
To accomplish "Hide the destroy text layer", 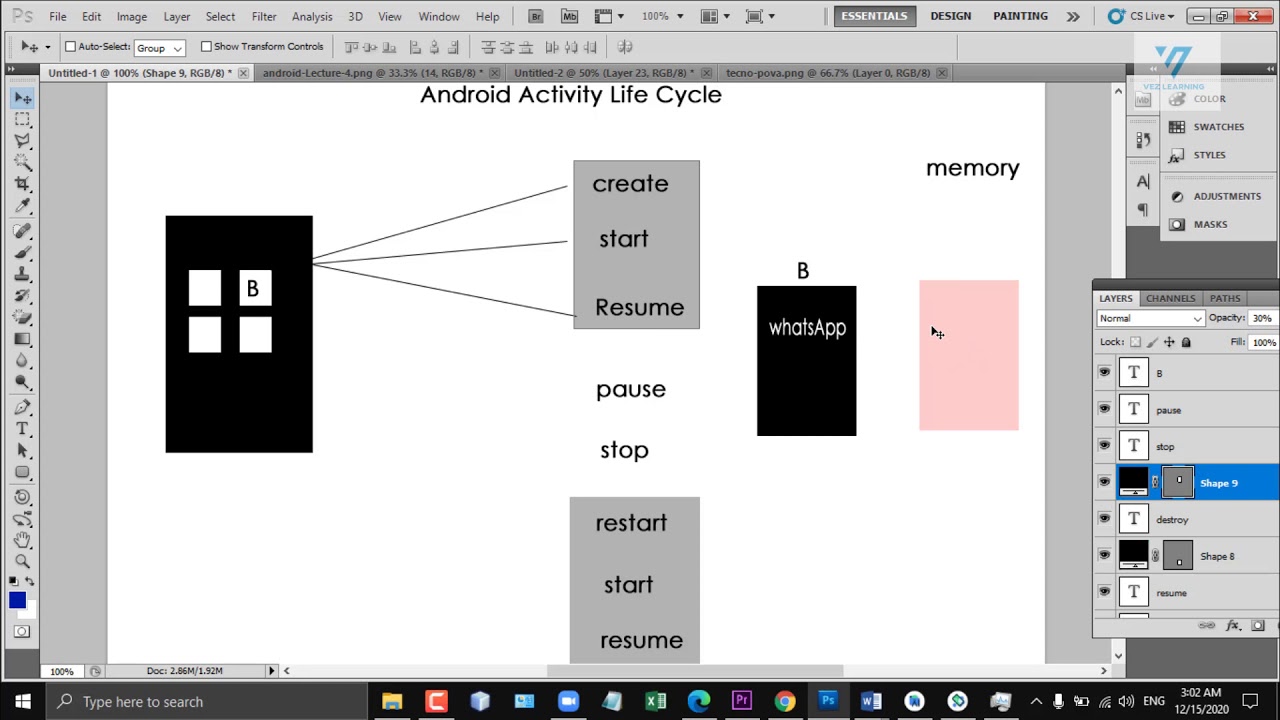I will click(1104, 519).
